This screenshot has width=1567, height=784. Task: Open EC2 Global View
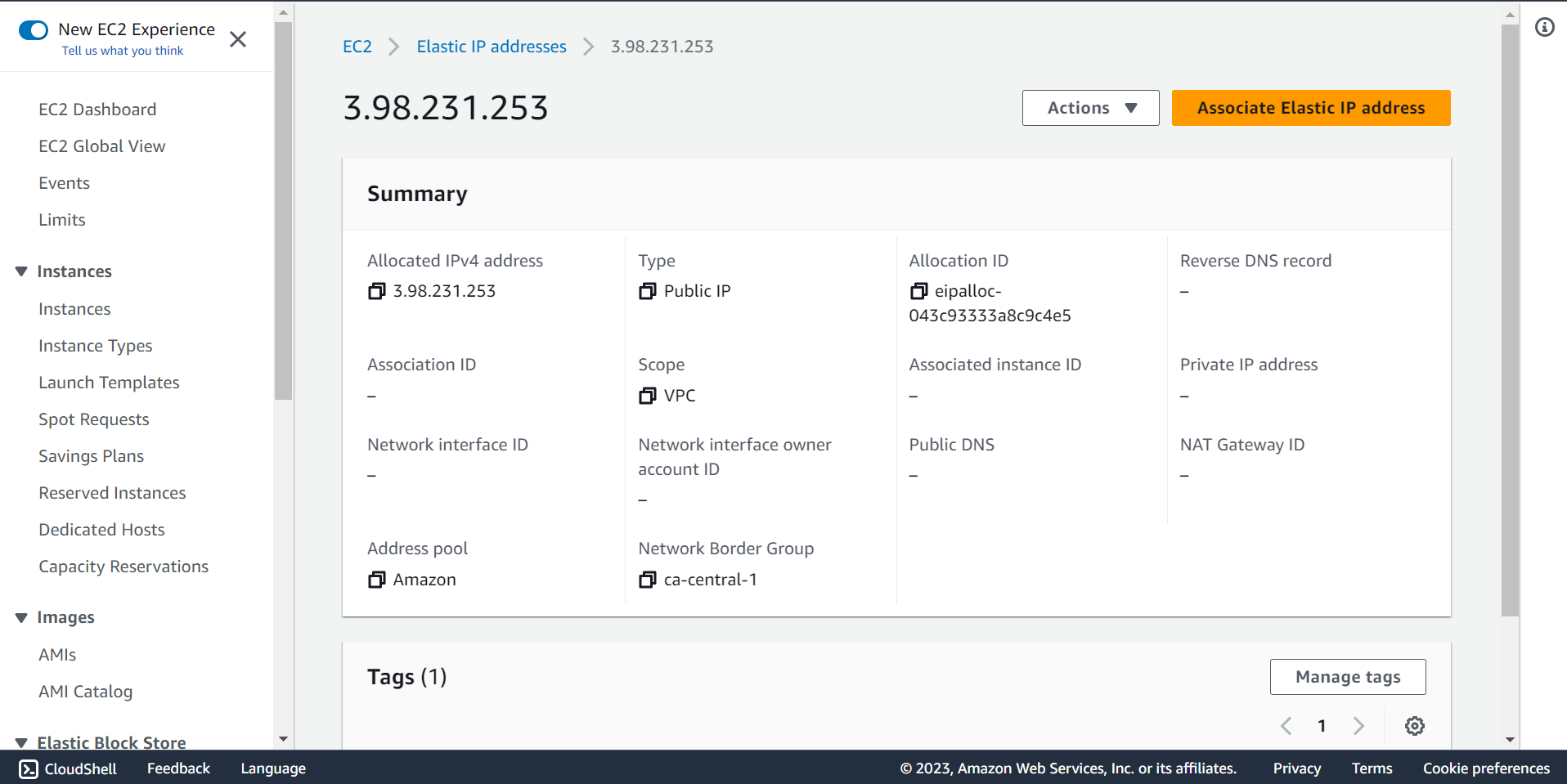coord(102,146)
